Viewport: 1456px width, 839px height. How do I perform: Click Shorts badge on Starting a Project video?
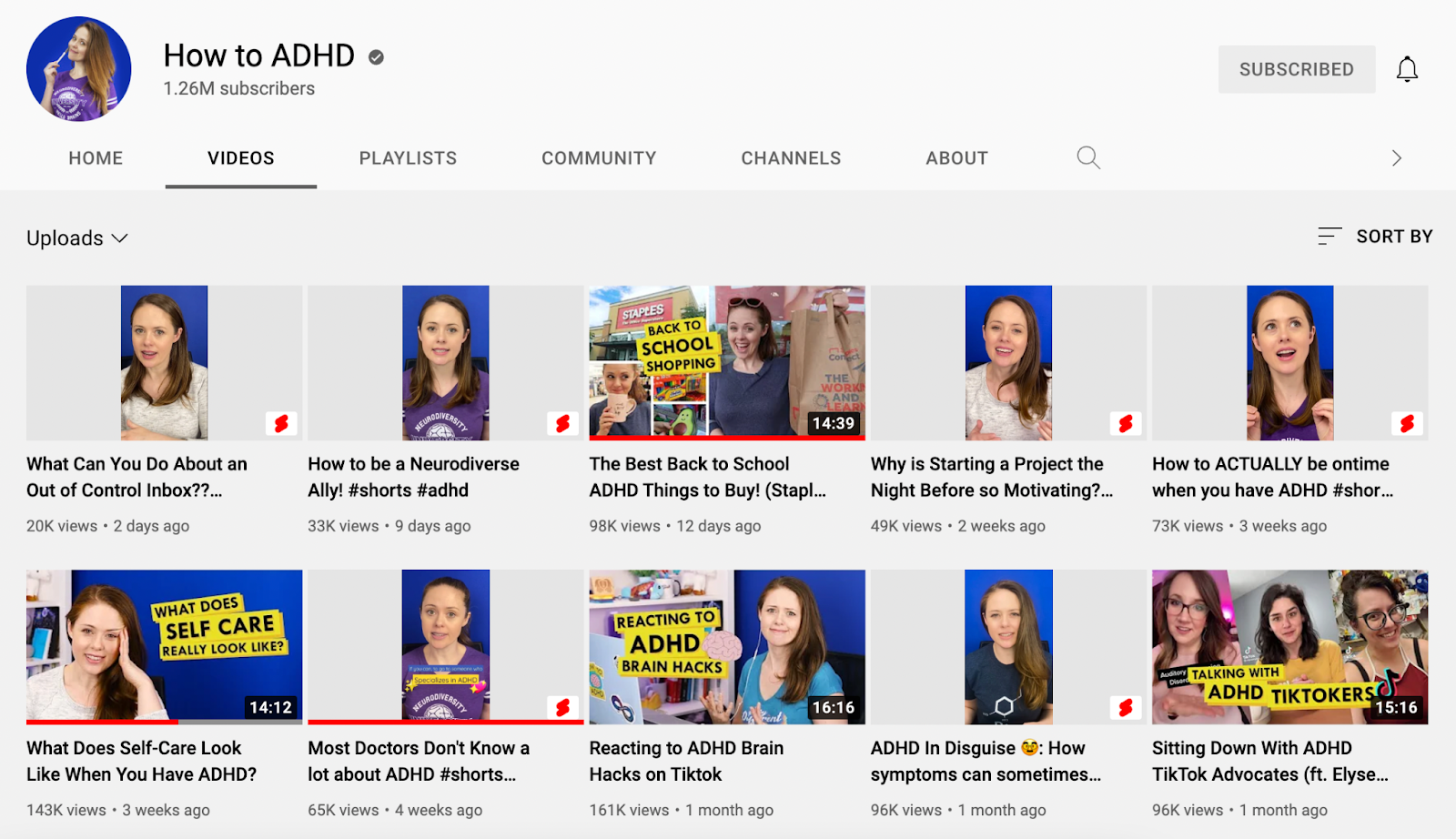pyautogui.click(x=1126, y=423)
